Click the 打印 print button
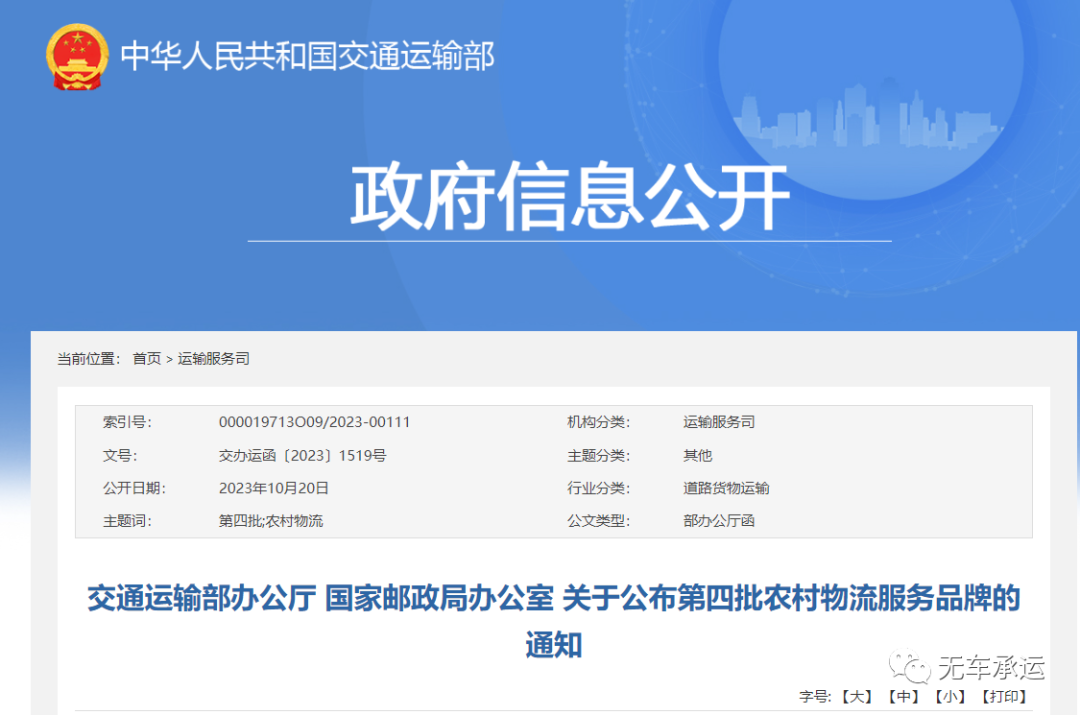 [1004, 696]
